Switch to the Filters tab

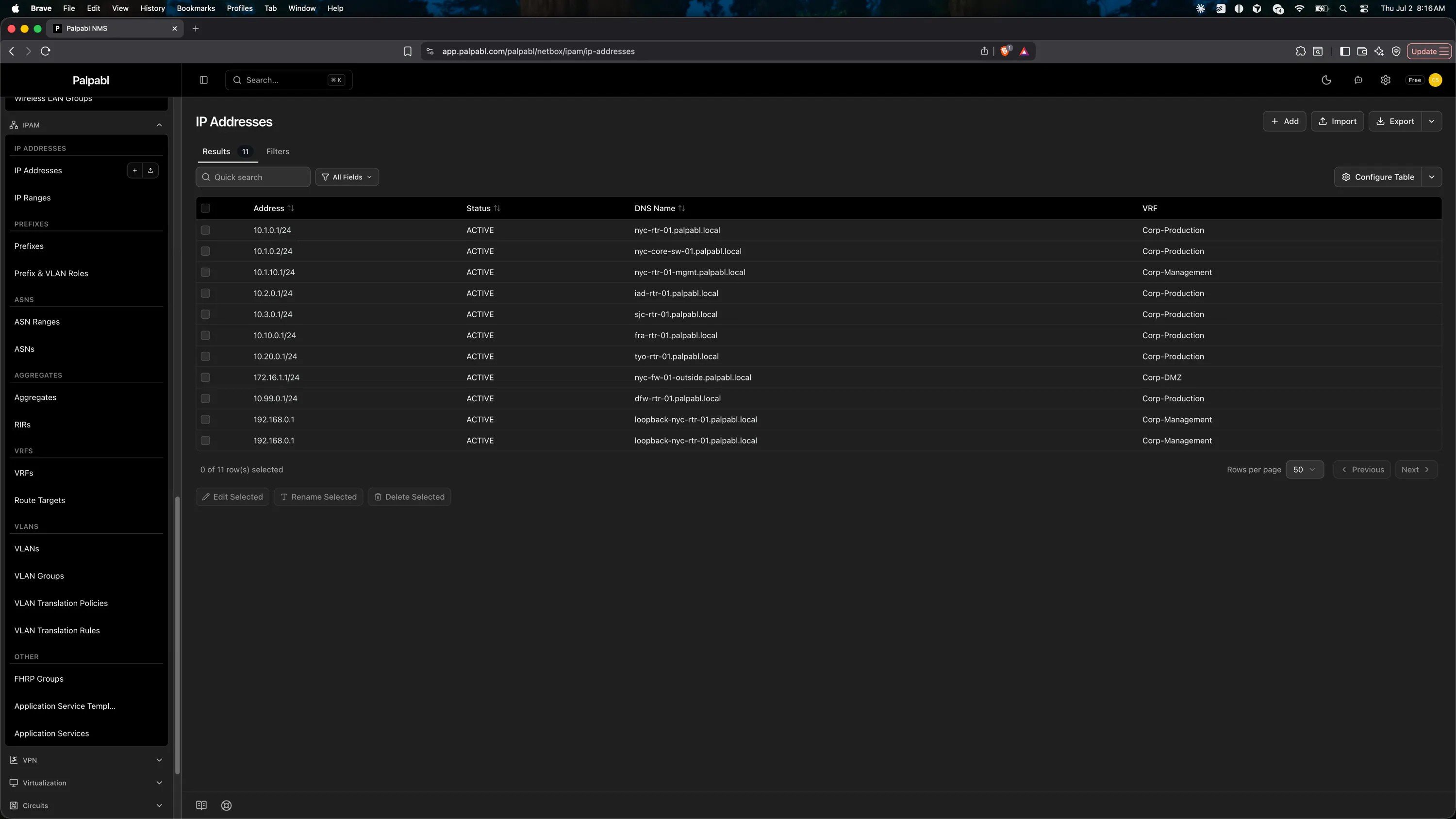click(278, 151)
